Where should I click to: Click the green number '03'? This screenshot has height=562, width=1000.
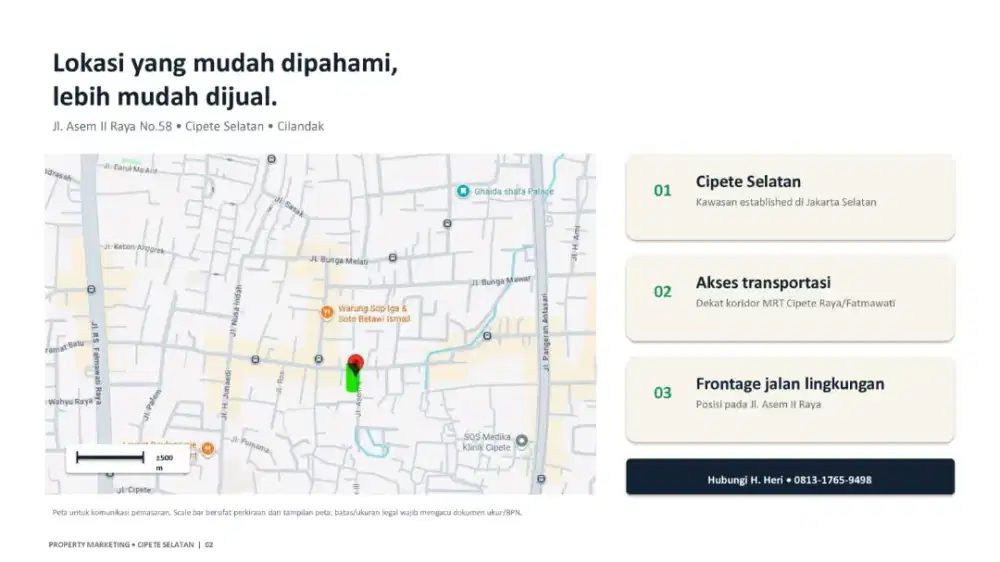663,393
